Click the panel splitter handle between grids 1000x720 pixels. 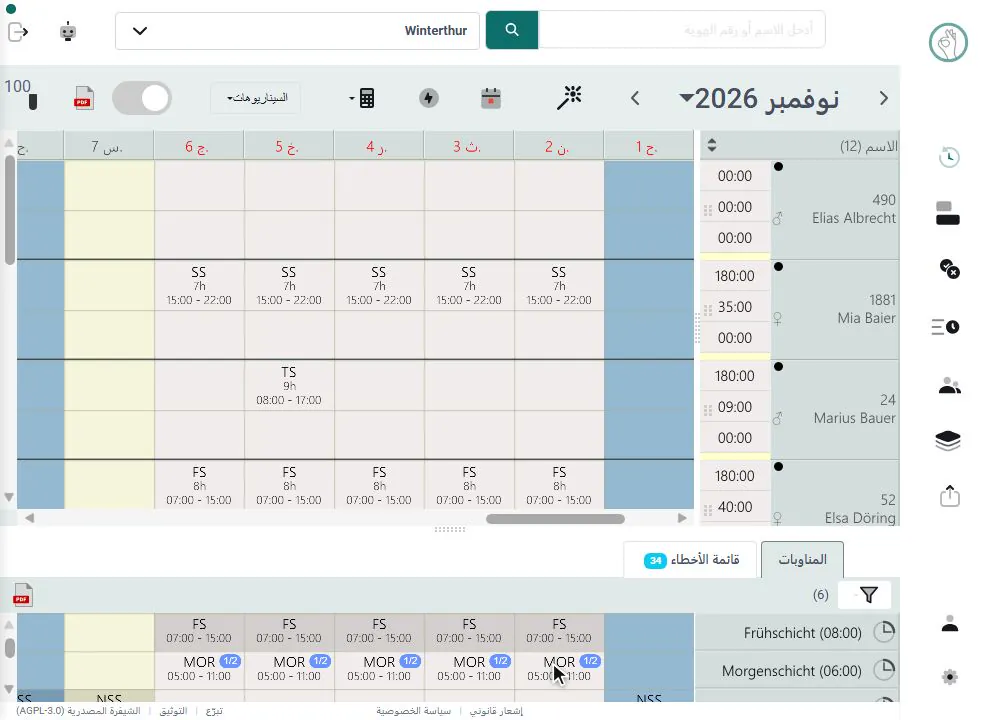pos(450,529)
